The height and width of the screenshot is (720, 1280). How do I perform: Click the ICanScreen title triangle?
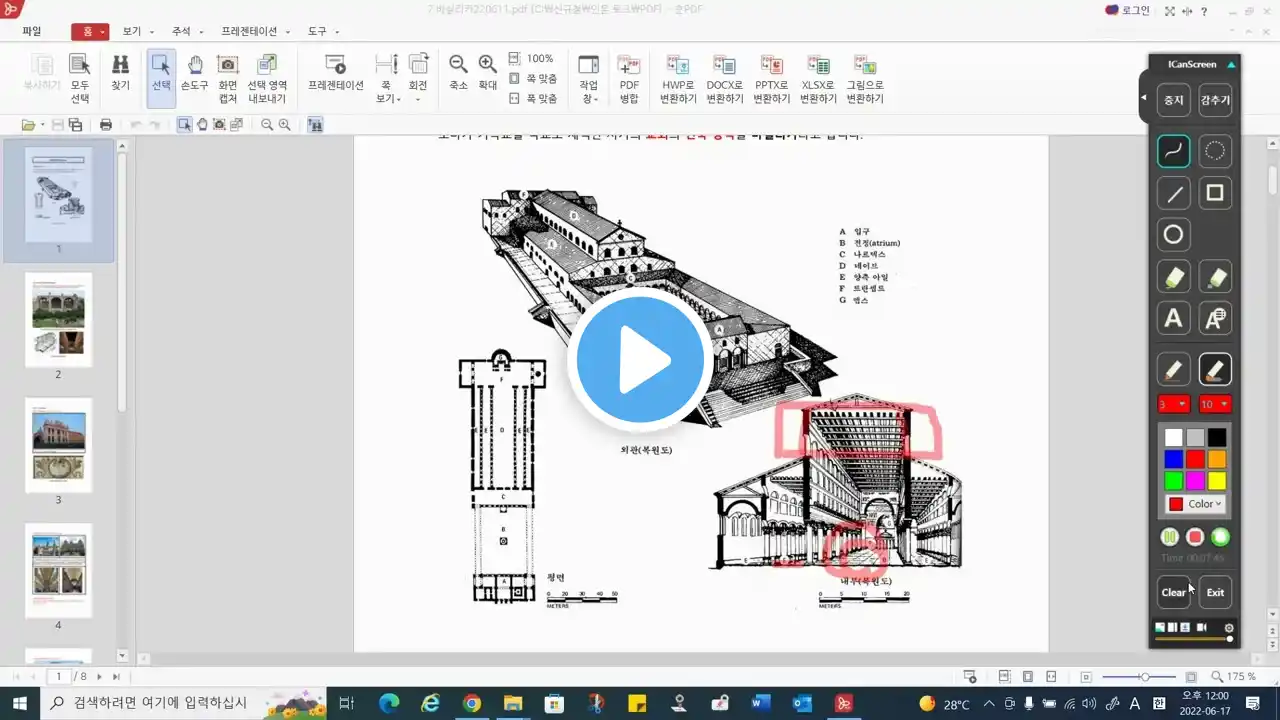tap(1231, 64)
